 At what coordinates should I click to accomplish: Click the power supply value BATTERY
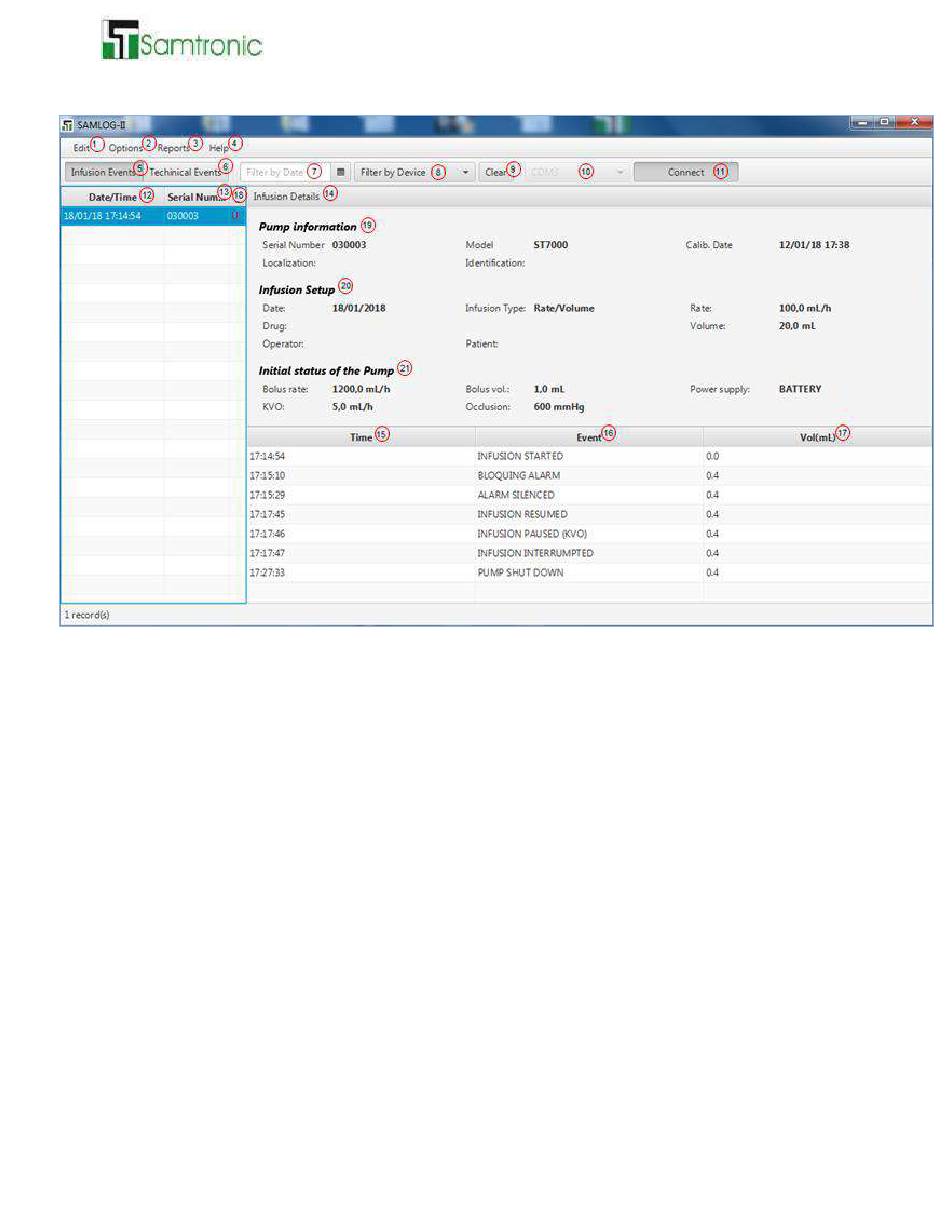(800, 389)
